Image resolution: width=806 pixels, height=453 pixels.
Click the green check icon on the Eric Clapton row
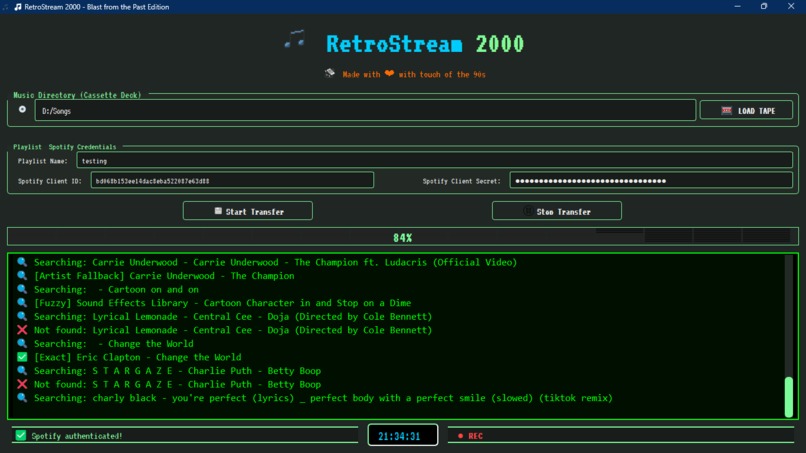22,357
